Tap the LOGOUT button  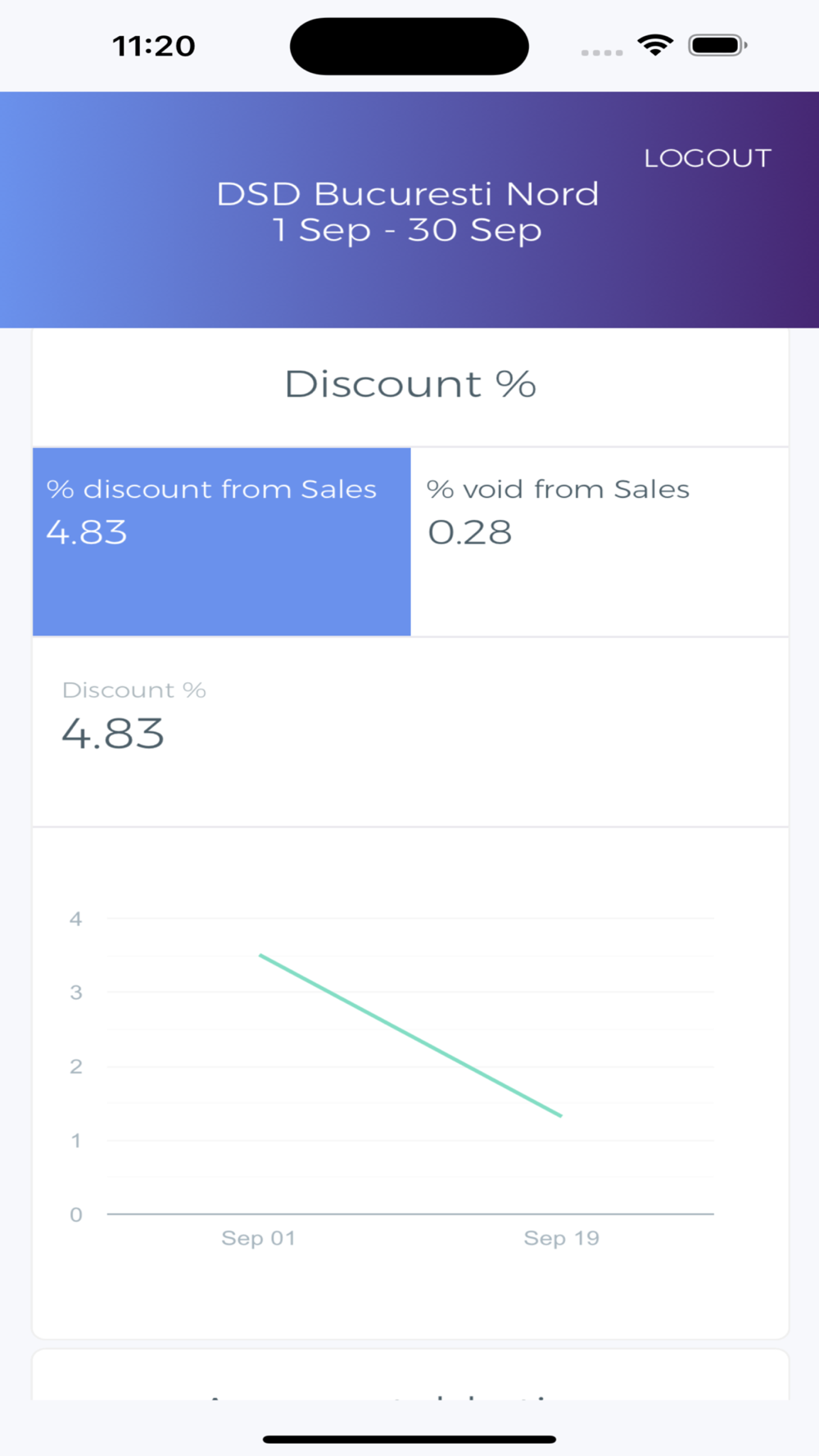pos(707,158)
